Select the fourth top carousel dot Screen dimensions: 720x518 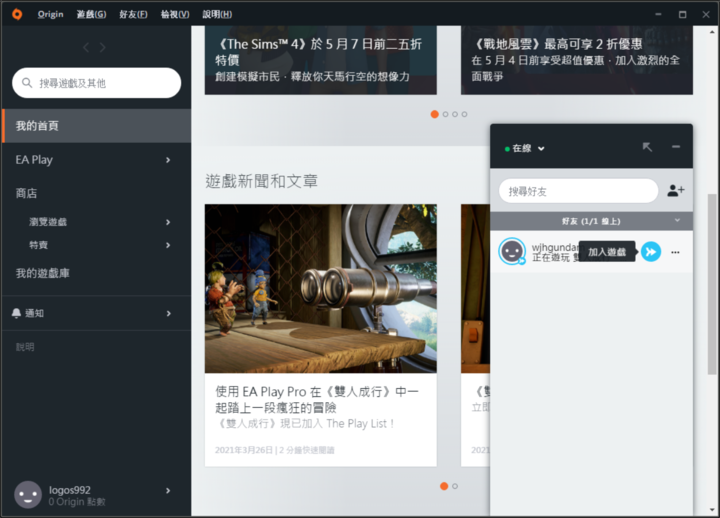coord(465,114)
